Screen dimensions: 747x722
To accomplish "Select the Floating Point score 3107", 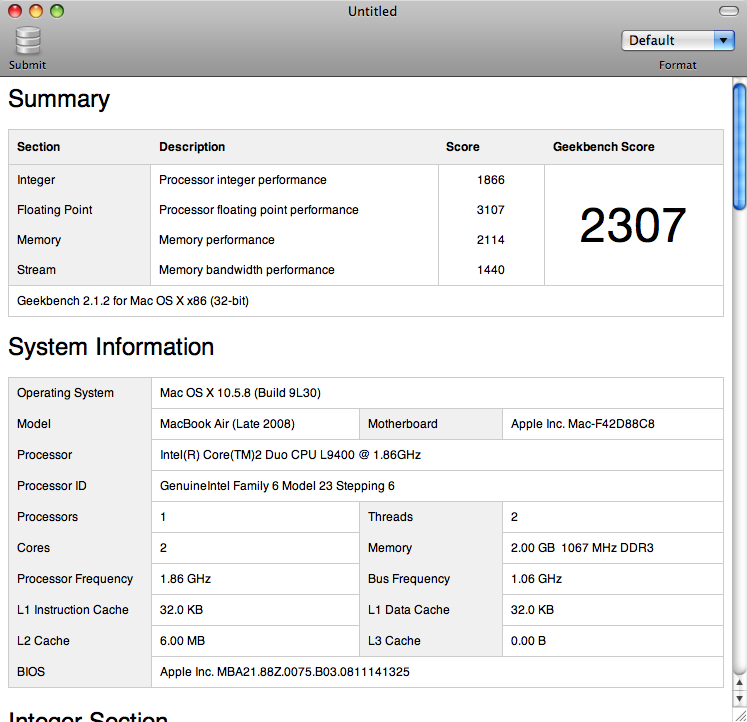I will (491, 210).
